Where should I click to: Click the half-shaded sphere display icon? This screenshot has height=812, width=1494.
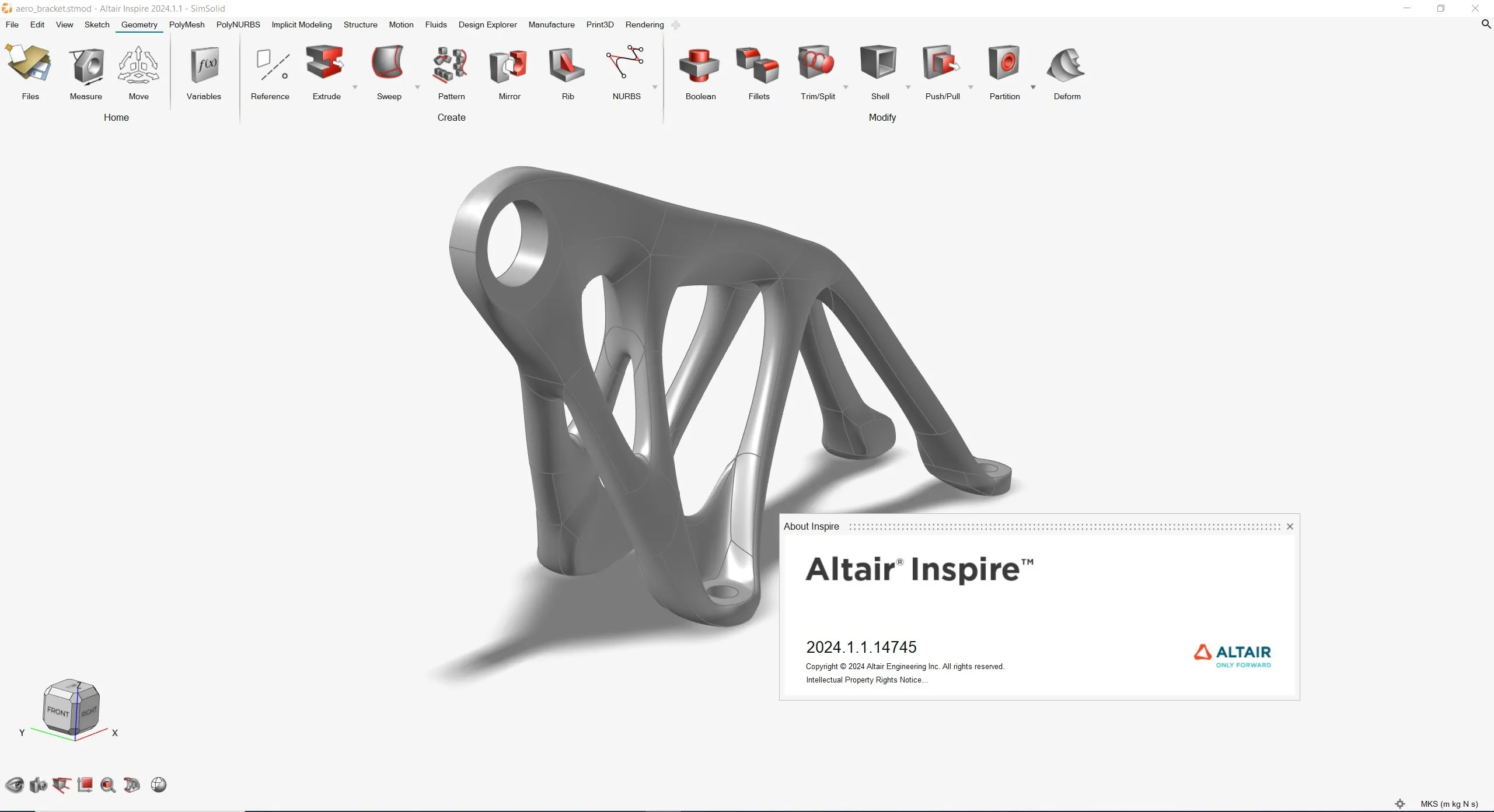tap(159, 785)
